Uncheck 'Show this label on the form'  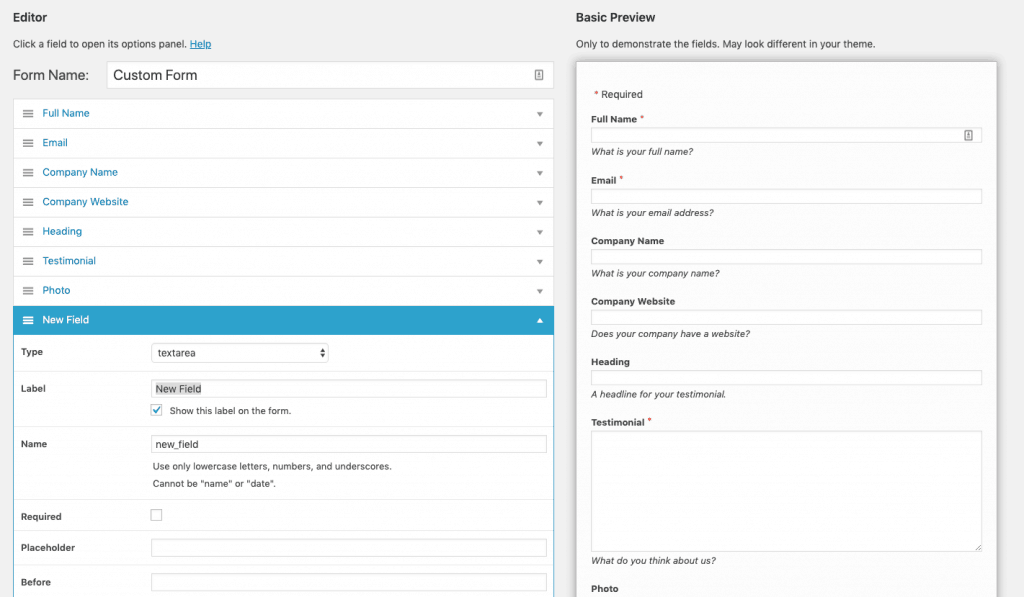[156, 410]
